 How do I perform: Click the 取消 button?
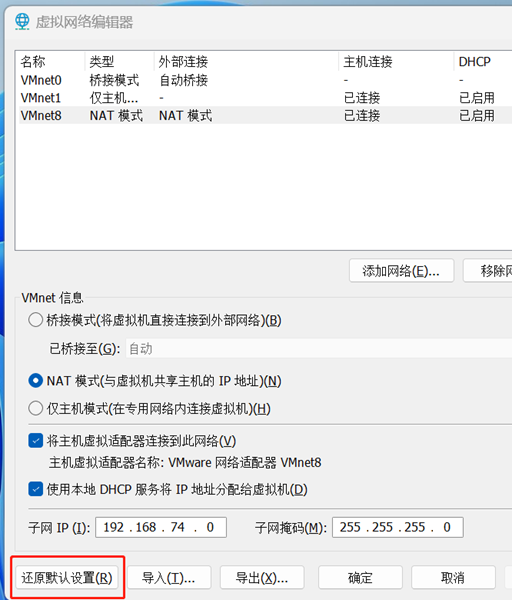point(453,577)
